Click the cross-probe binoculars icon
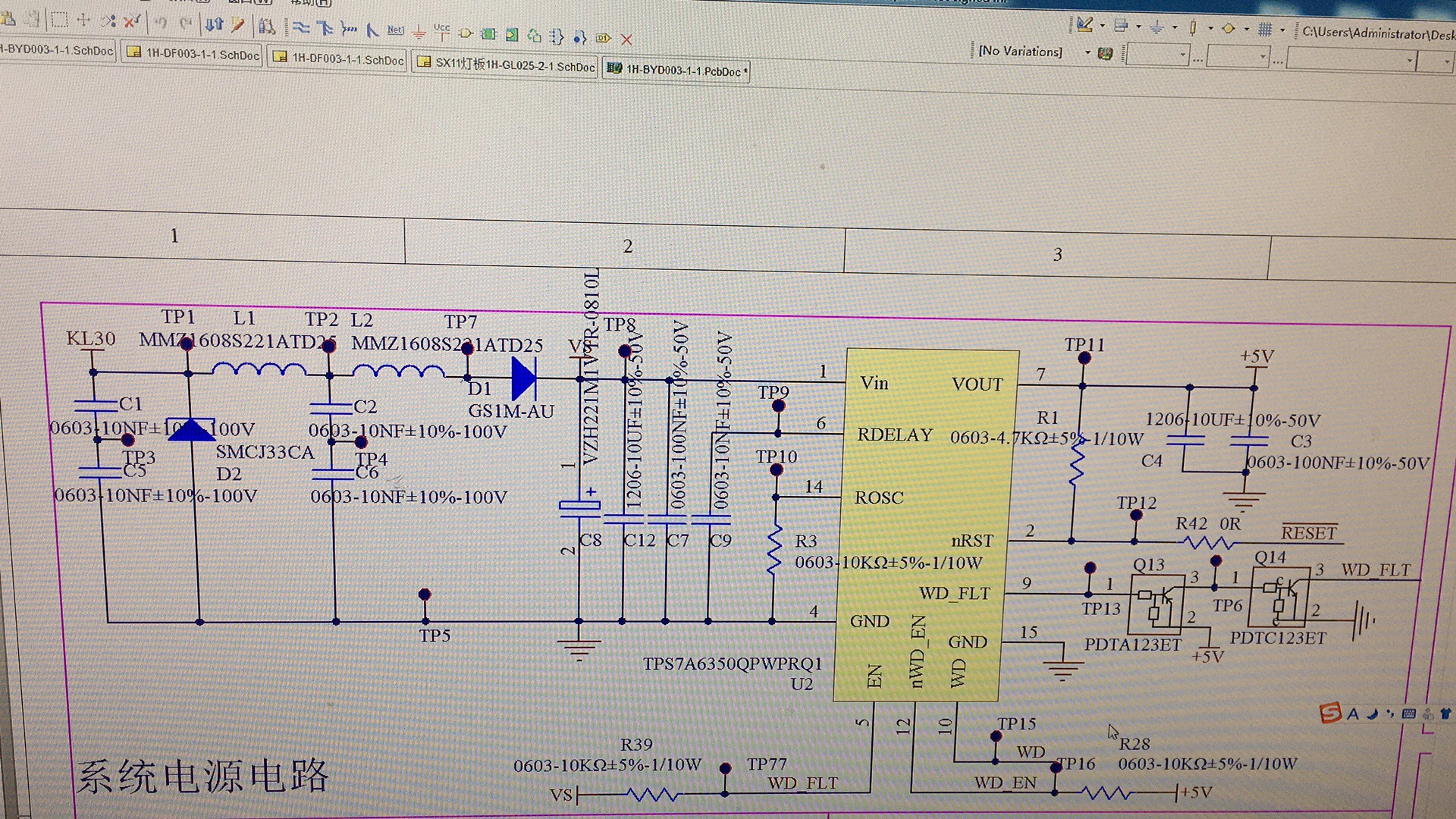This screenshot has height=819, width=1456. click(266, 27)
